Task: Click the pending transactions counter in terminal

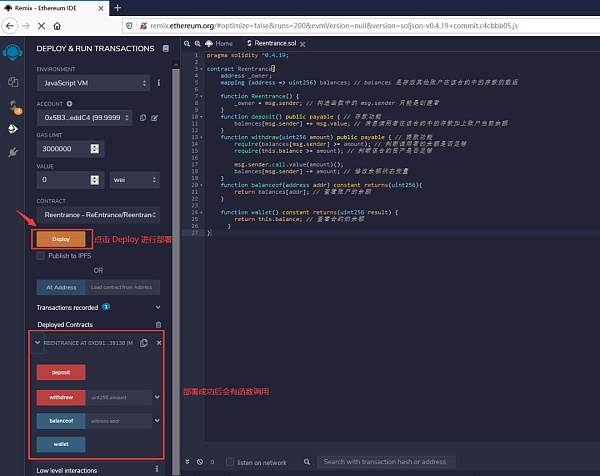Action: click(212, 462)
